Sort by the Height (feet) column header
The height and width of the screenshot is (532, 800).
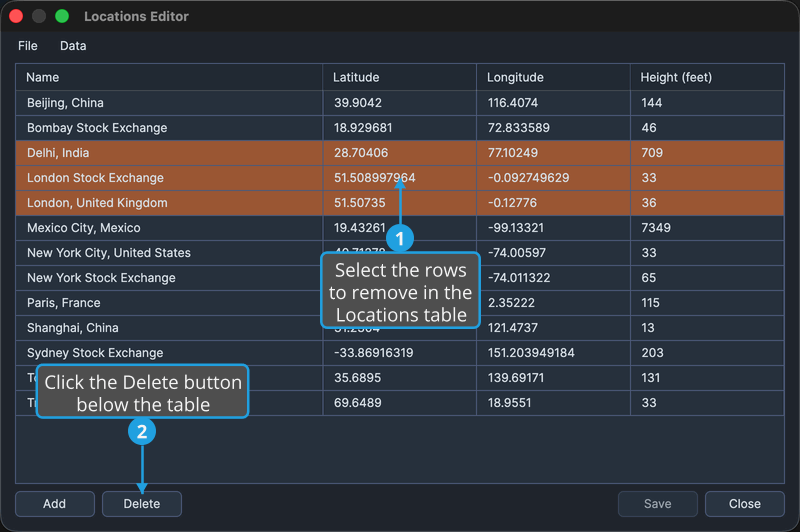tap(707, 77)
